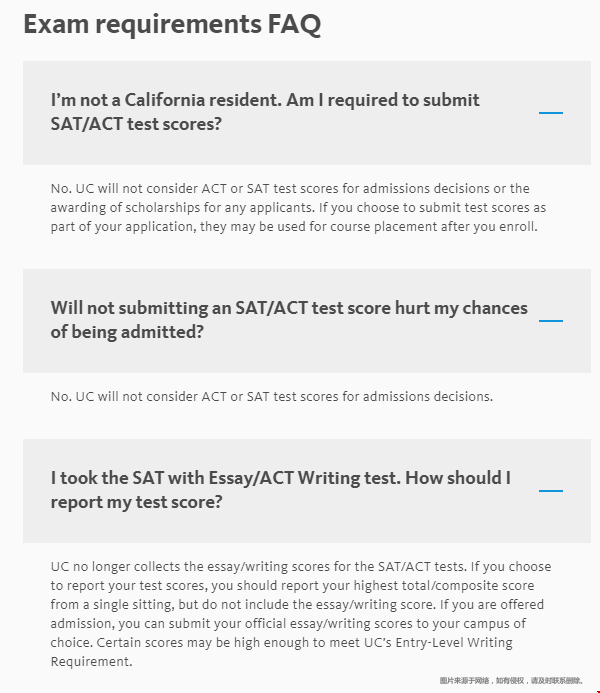Click the "Exam requirements FAQ" page heading

(172, 24)
